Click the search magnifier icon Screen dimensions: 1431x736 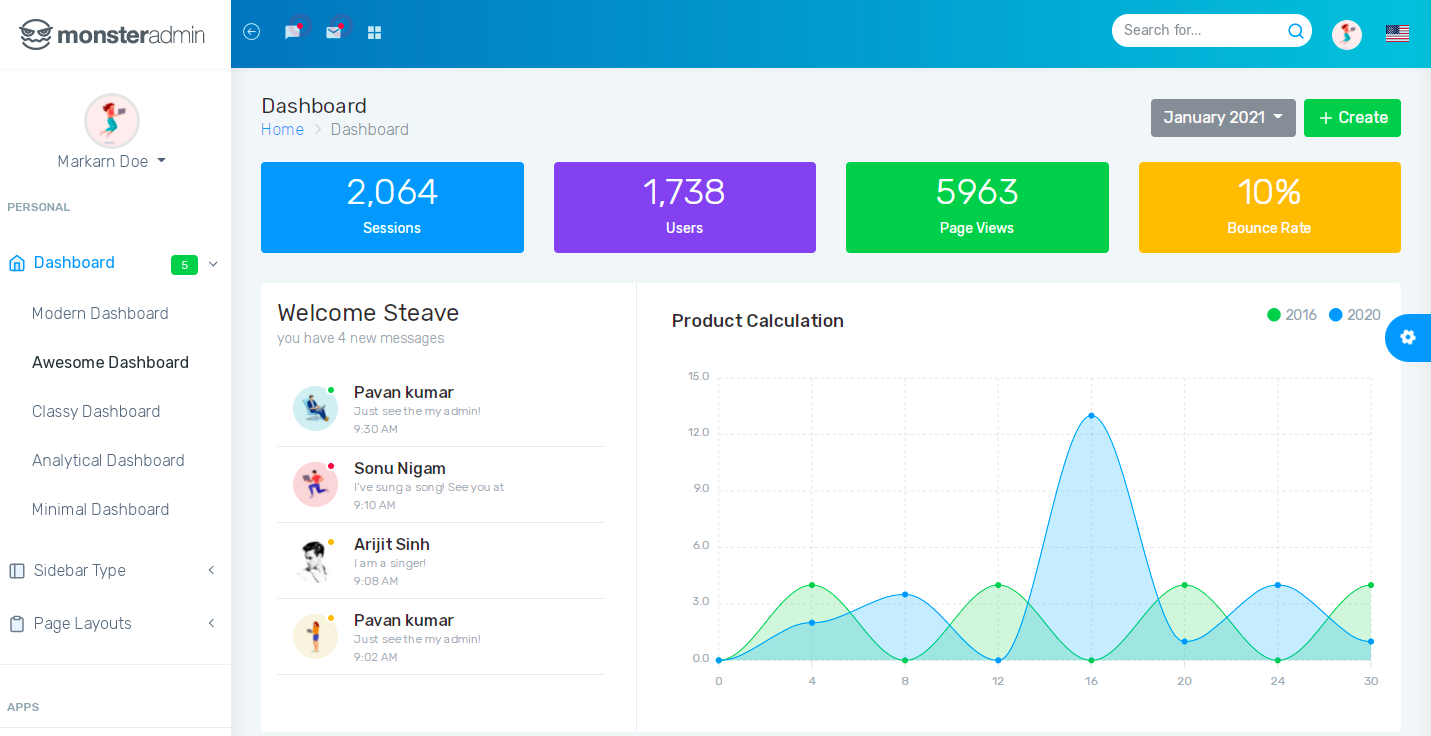tap(1296, 31)
